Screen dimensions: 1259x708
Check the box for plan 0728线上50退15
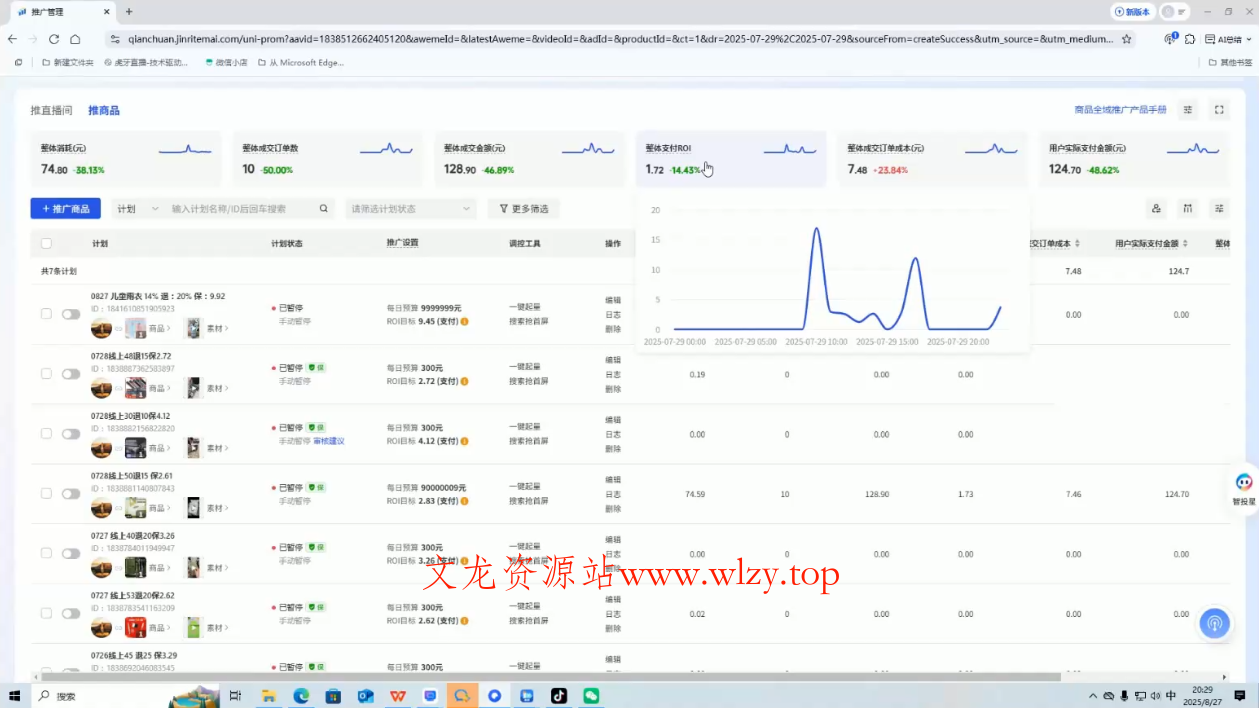(46, 493)
